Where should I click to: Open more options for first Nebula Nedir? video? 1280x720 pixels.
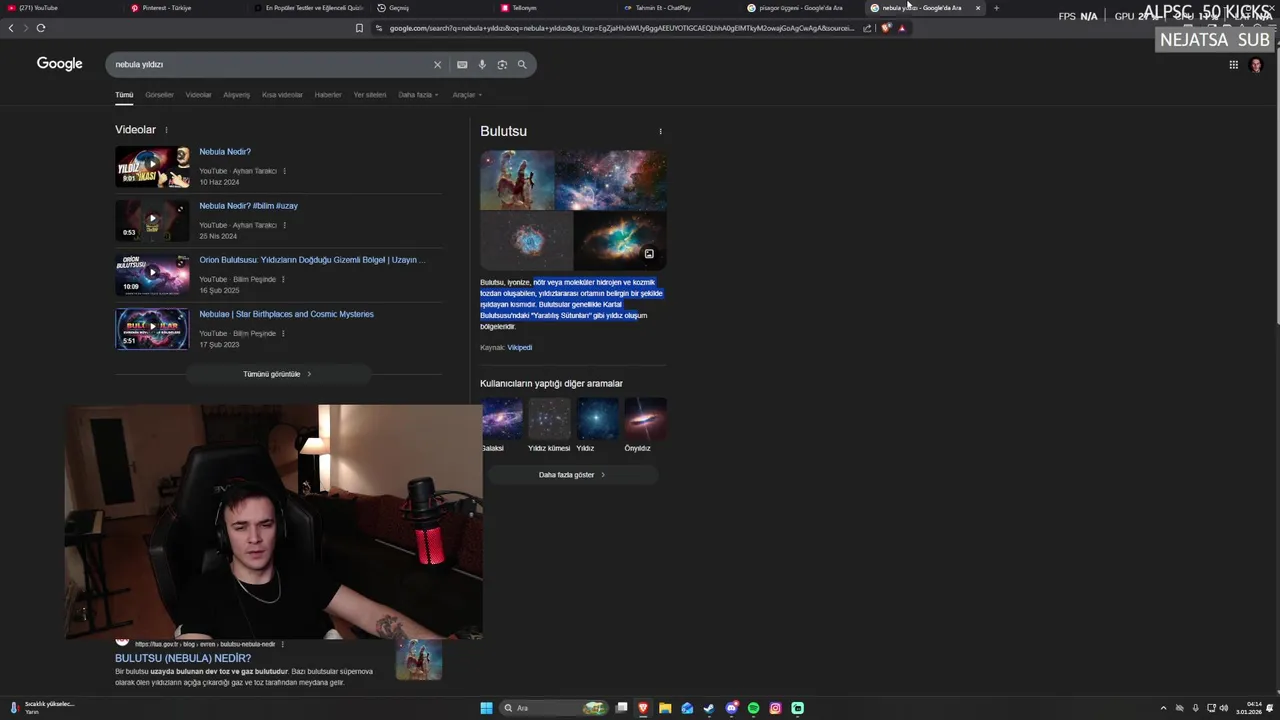pyautogui.click(x=284, y=171)
